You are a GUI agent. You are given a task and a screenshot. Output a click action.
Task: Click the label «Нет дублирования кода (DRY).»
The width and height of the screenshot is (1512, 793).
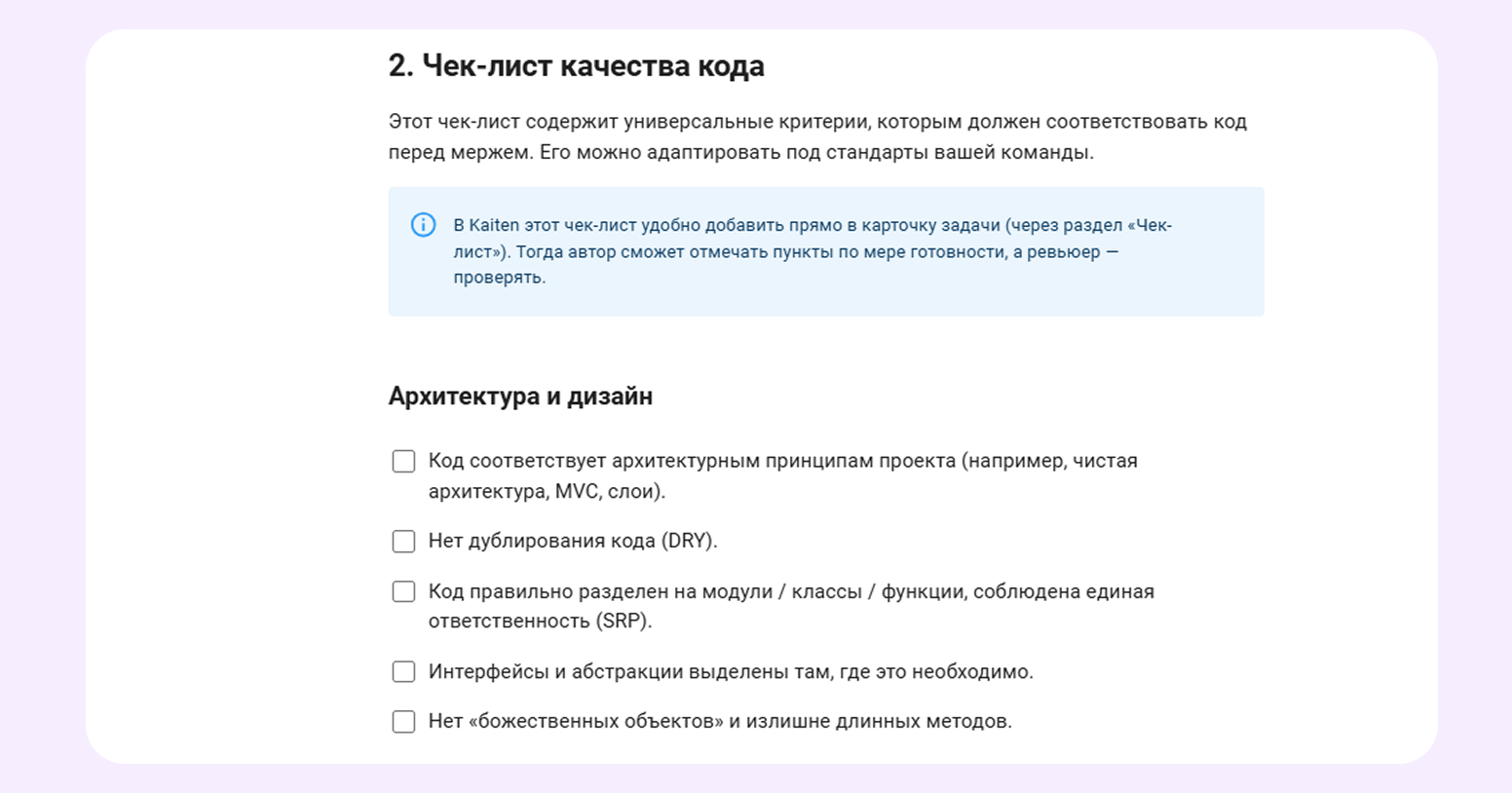coord(573,541)
